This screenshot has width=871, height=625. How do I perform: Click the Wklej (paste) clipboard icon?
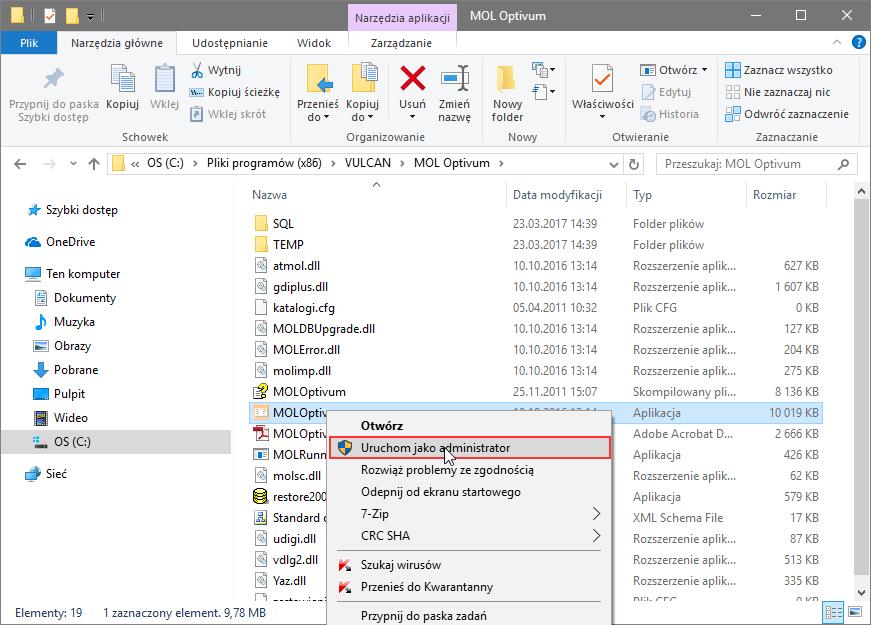(164, 78)
